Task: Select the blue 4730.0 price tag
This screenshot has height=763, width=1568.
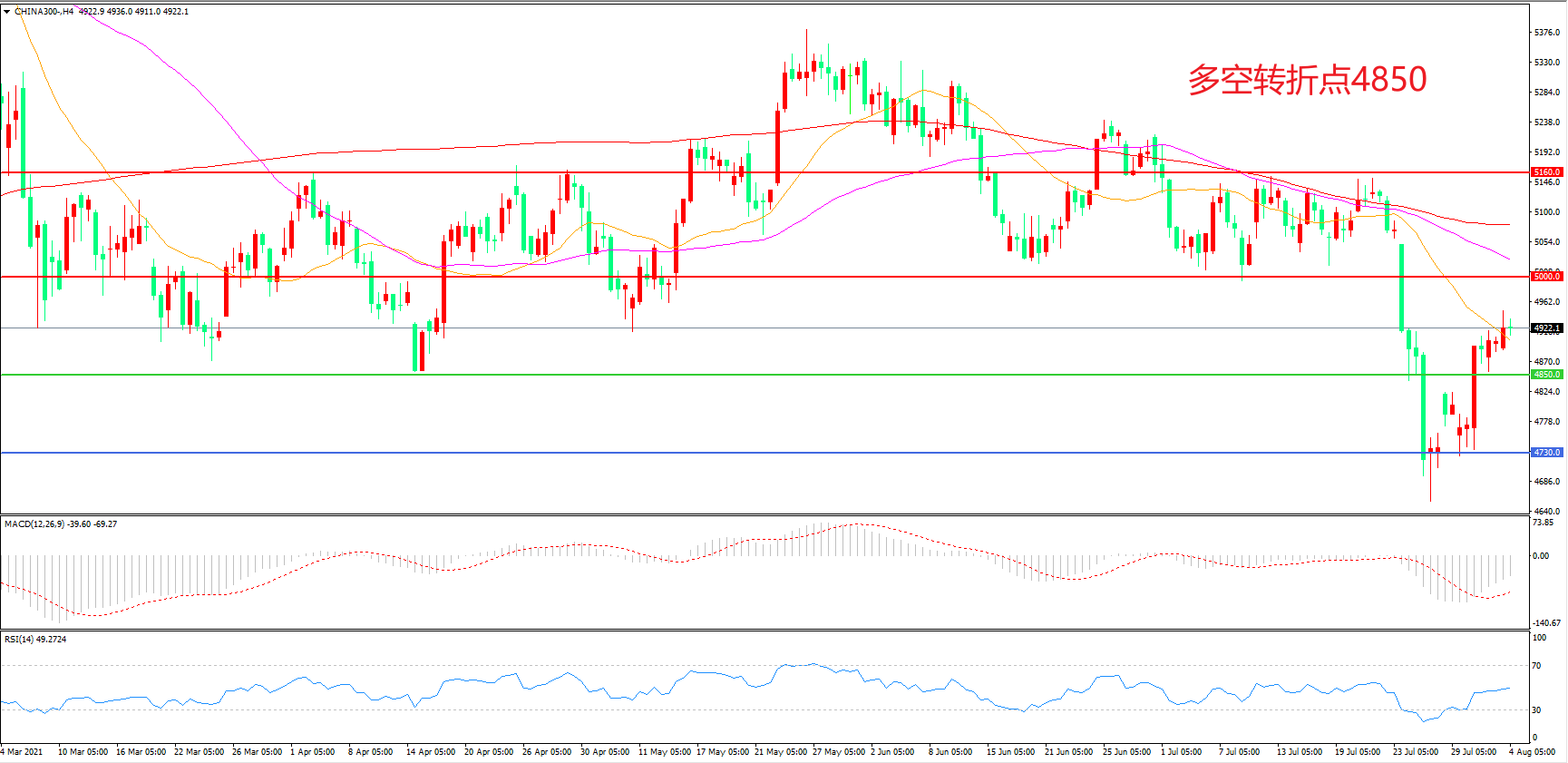Action: pos(1546,453)
